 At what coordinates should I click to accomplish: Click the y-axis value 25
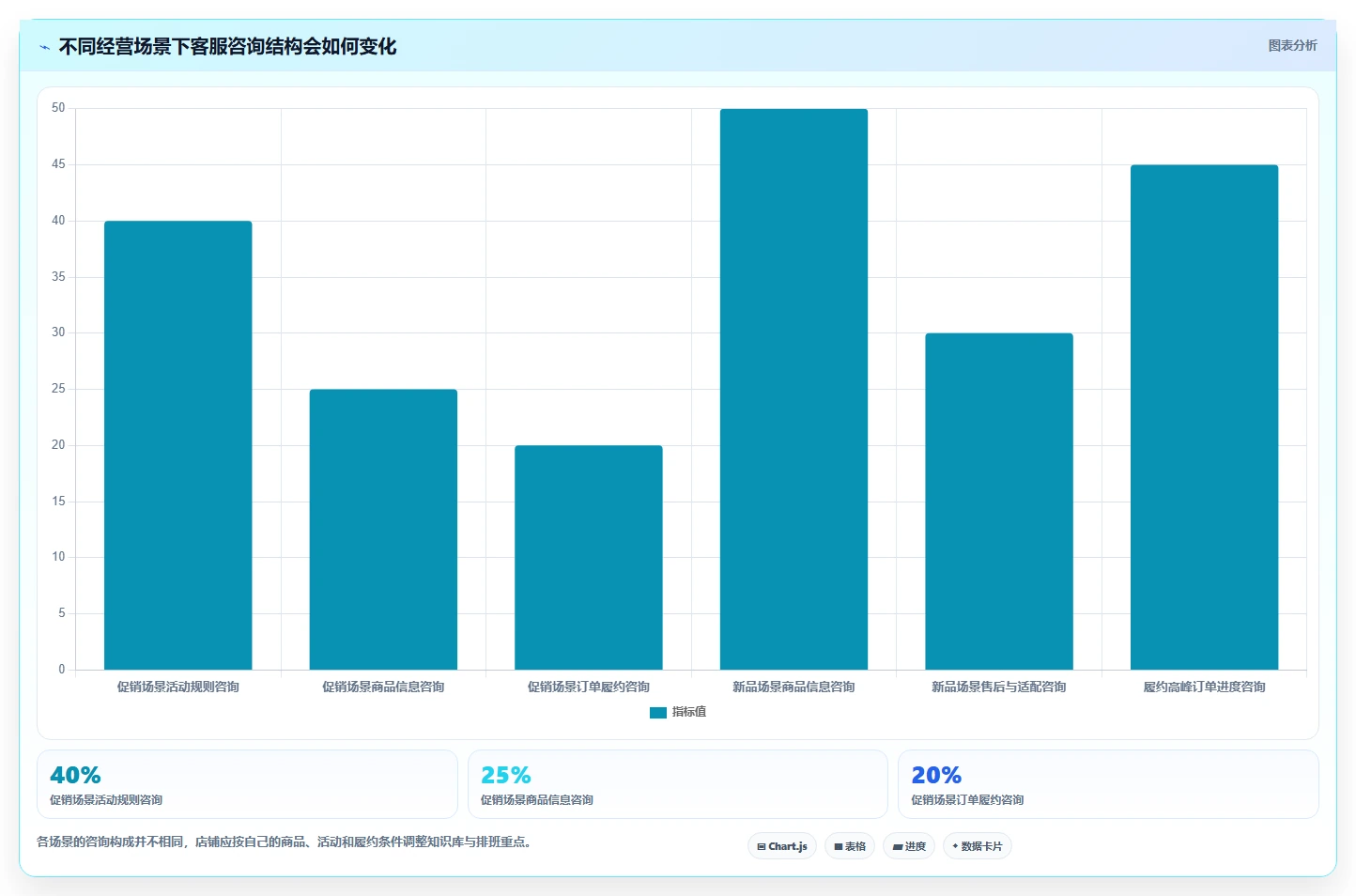(58, 389)
